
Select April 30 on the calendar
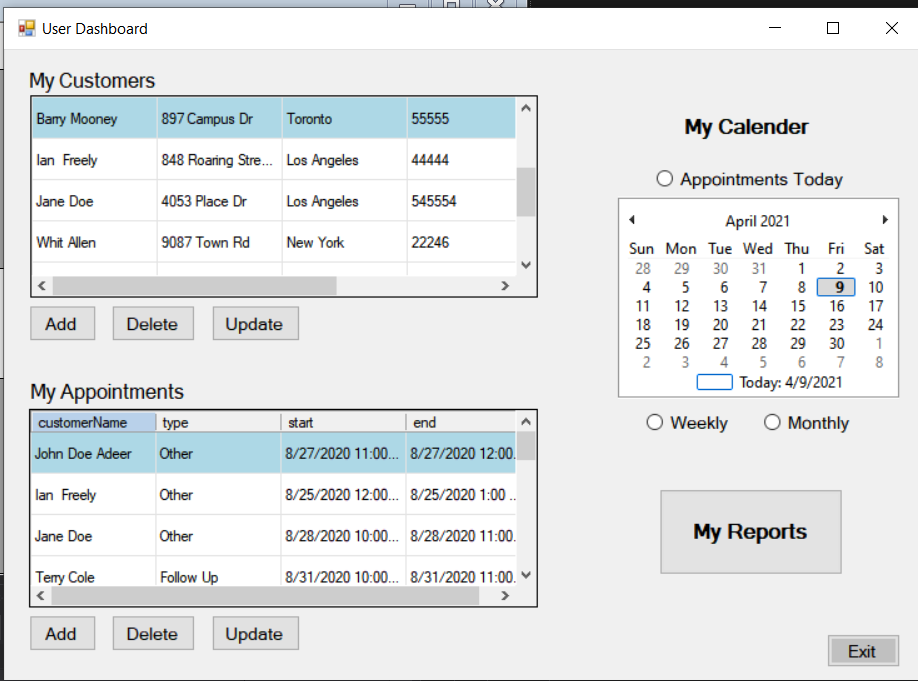(x=837, y=343)
